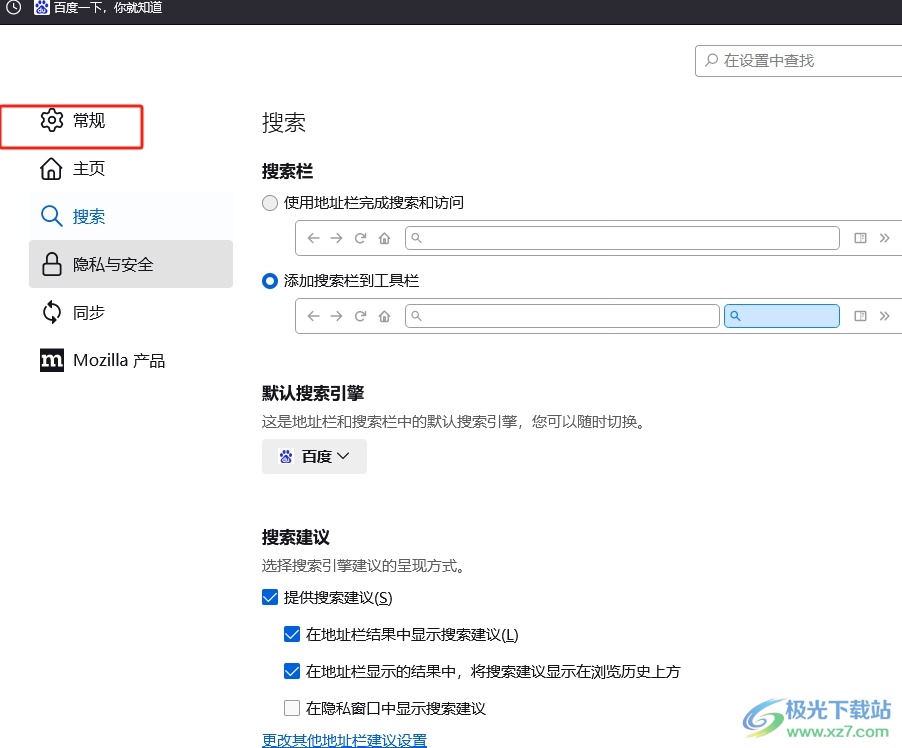This screenshot has width=902, height=748.
Task: Focus the 在设置中查找 search field
Action: point(798,60)
